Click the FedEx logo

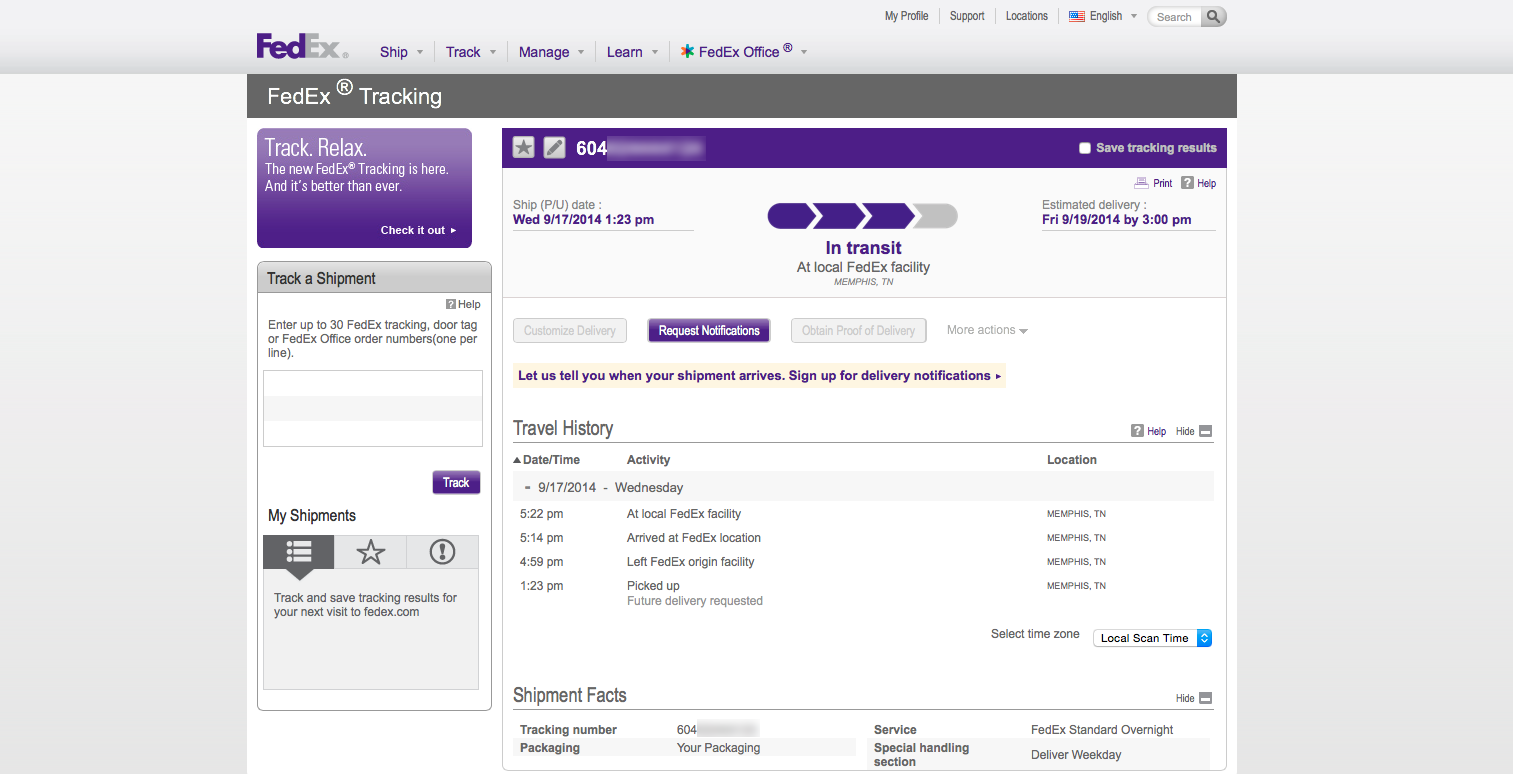tap(302, 46)
